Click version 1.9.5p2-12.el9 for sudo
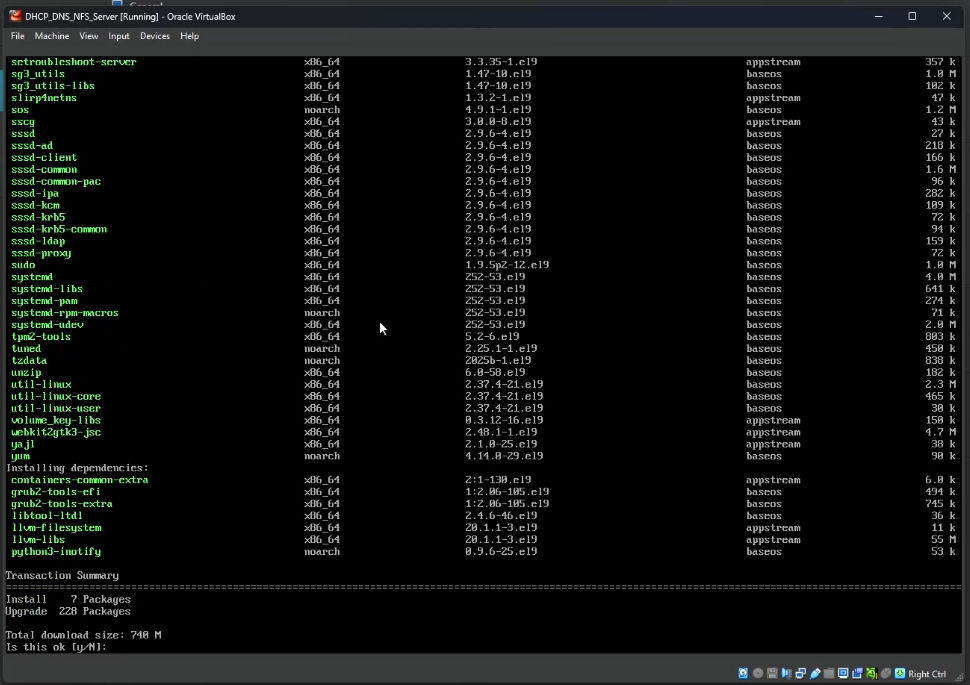The width and height of the screenshot is (970, 685). point(507,265)
